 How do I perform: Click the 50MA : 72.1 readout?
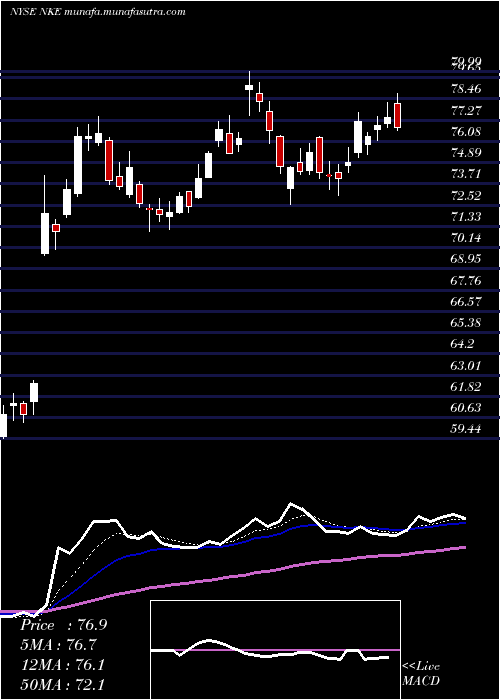click(63, 684)
